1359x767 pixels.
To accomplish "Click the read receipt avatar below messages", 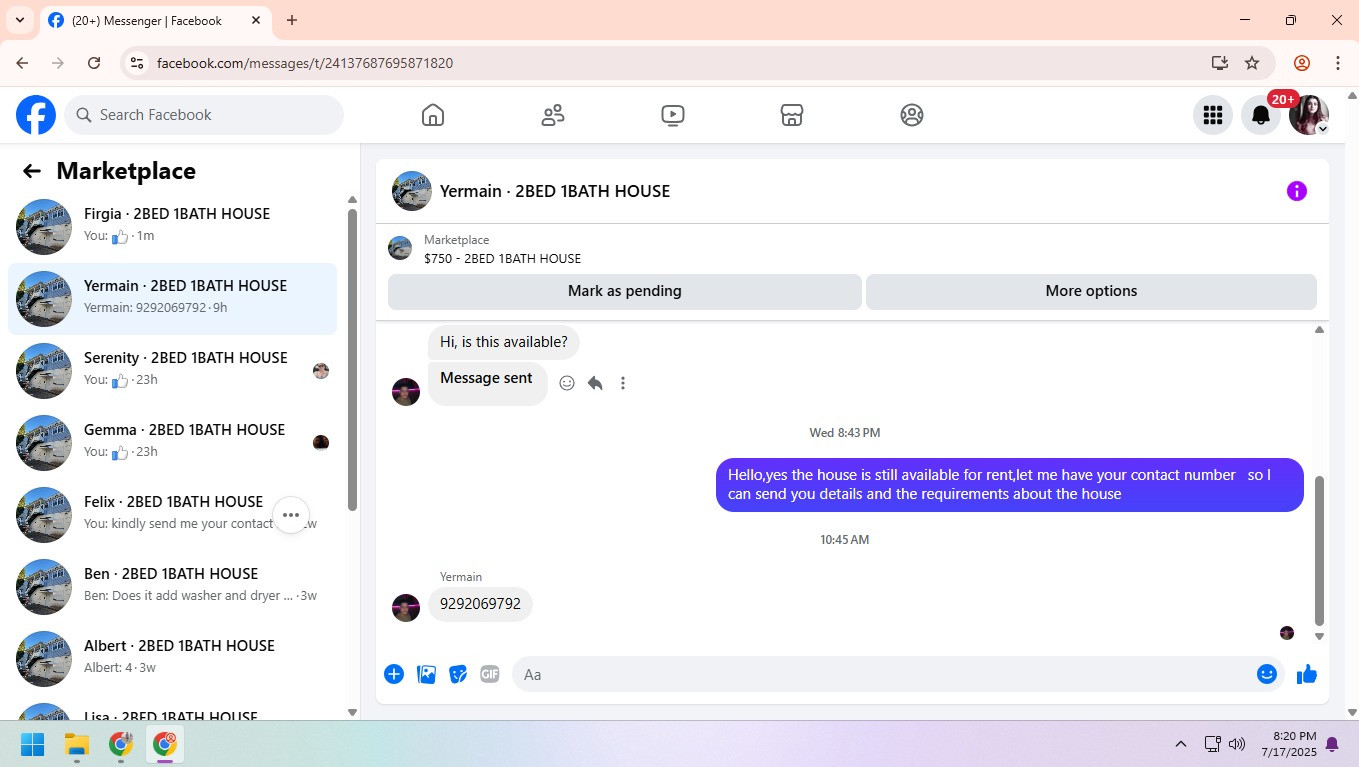I will [x=1287, y=633].
